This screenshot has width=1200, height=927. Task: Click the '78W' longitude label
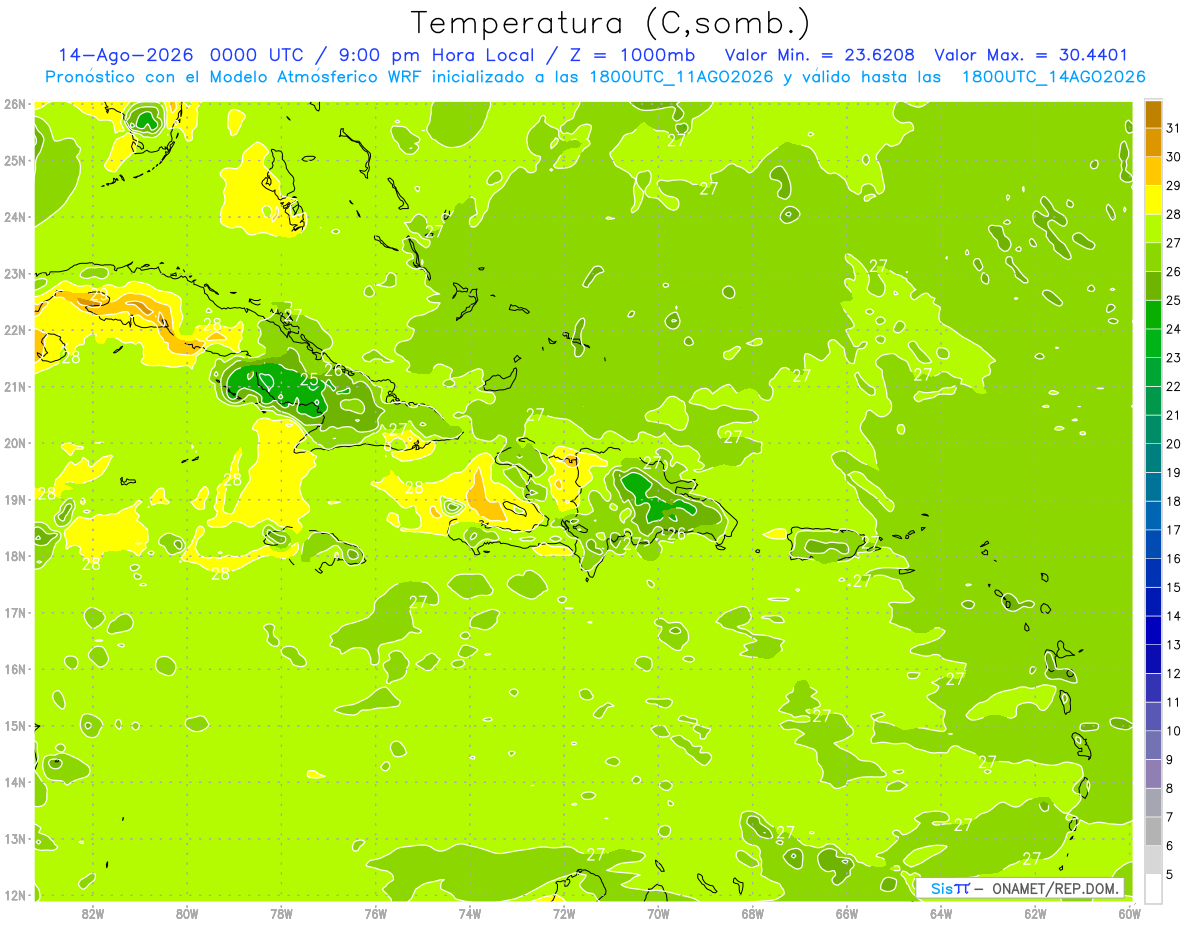pos(281,914)
